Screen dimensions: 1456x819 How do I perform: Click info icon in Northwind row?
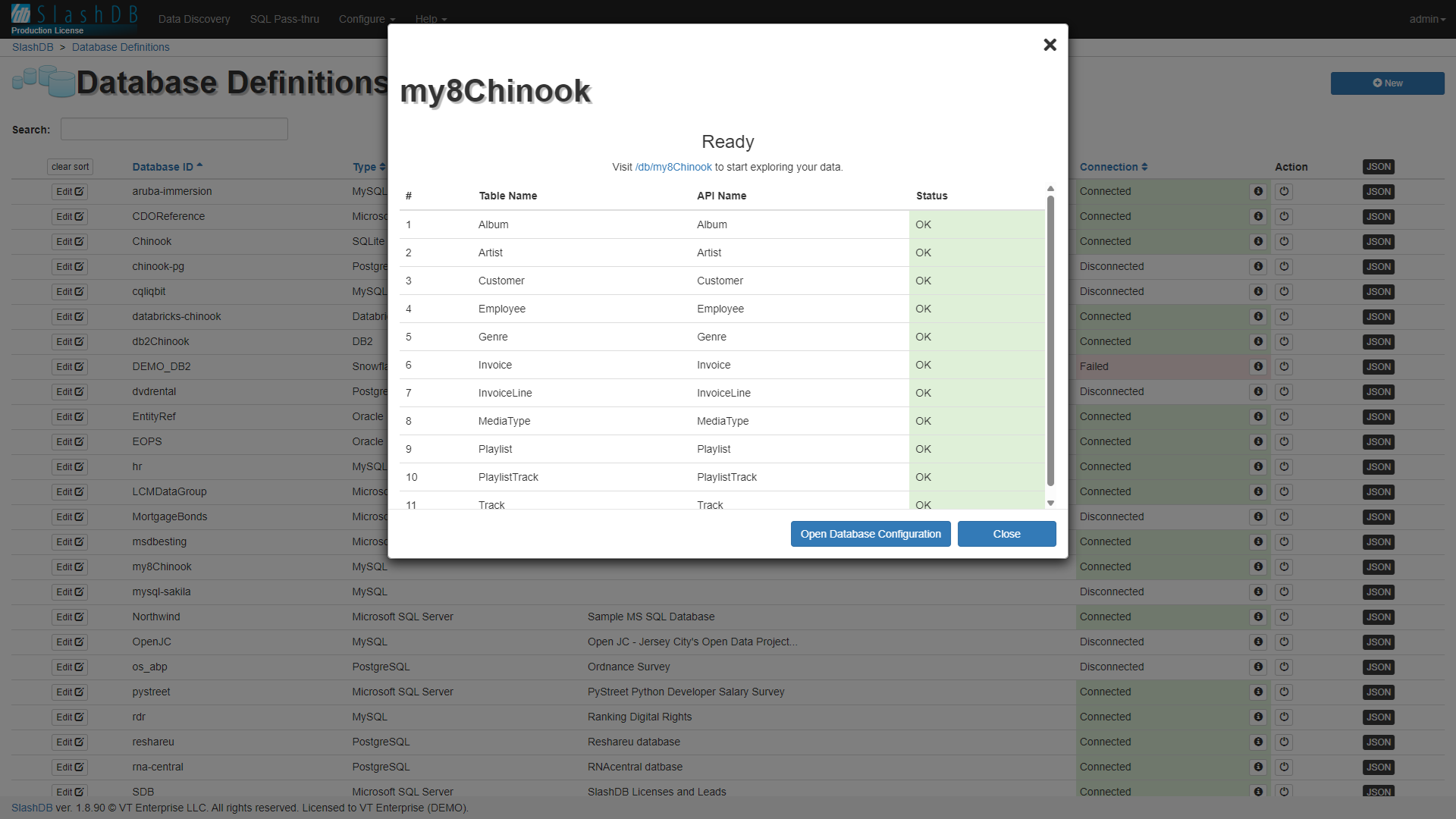tap(1258, 617)
